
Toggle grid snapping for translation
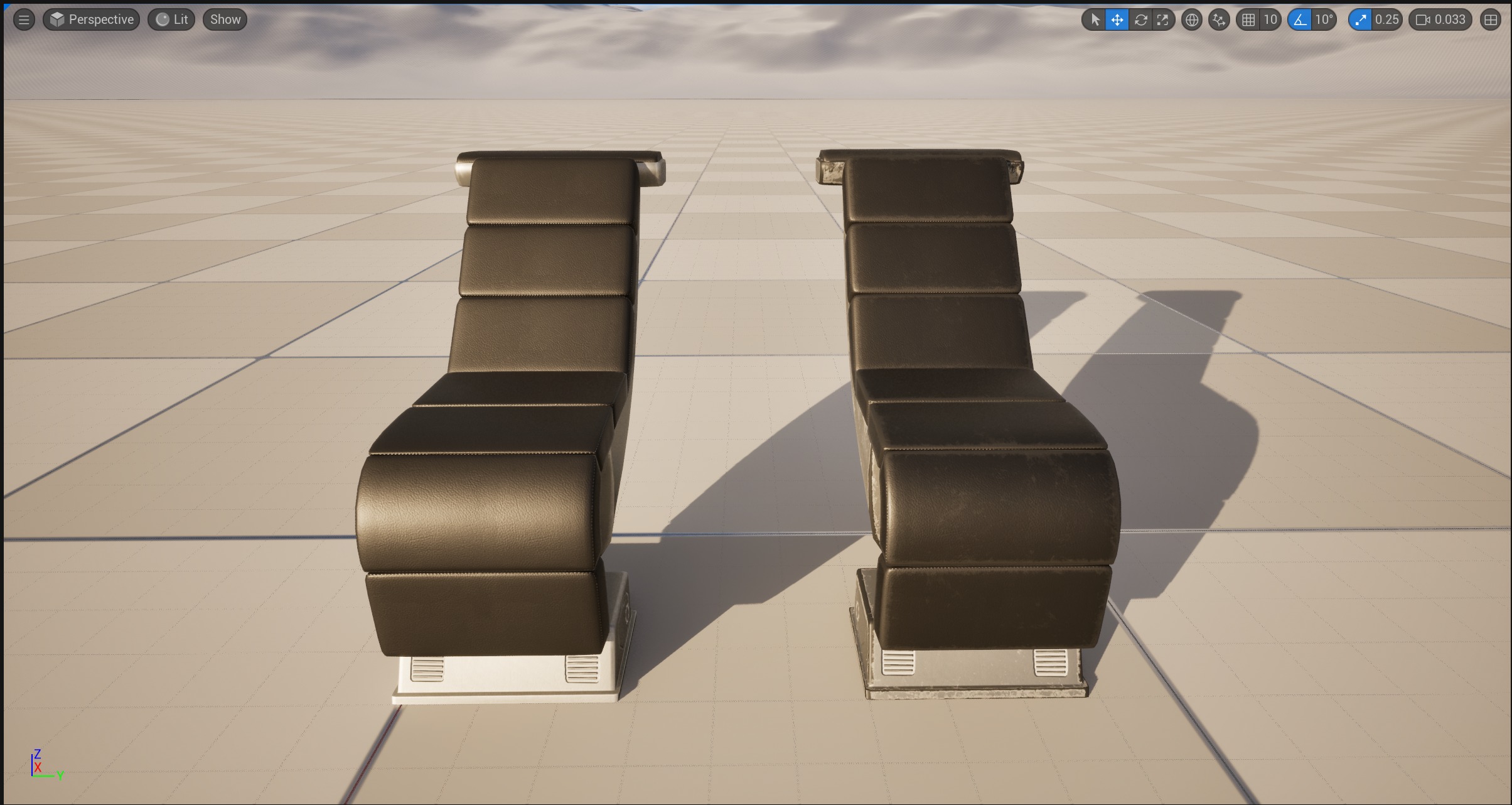(1248, 19)
